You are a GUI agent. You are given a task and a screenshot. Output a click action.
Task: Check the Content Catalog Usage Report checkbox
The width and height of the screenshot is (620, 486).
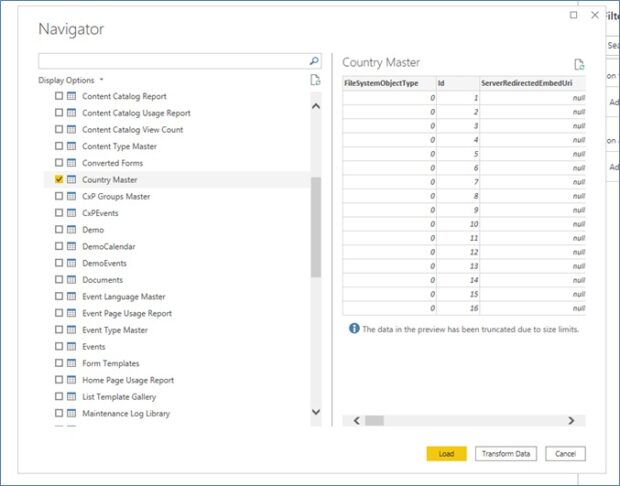tap(59, 113)
